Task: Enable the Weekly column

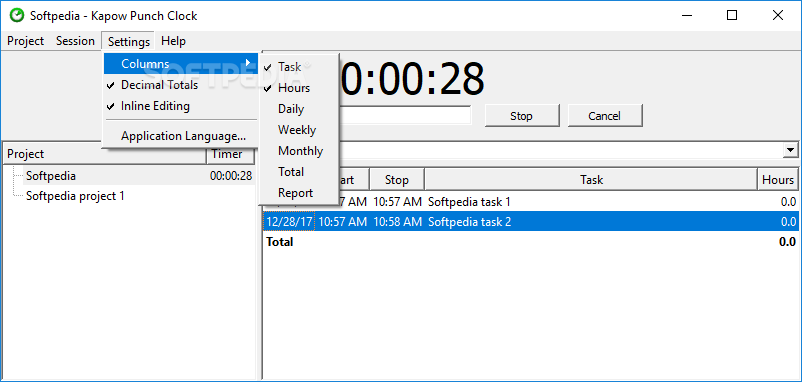Action: coord(300,130)
